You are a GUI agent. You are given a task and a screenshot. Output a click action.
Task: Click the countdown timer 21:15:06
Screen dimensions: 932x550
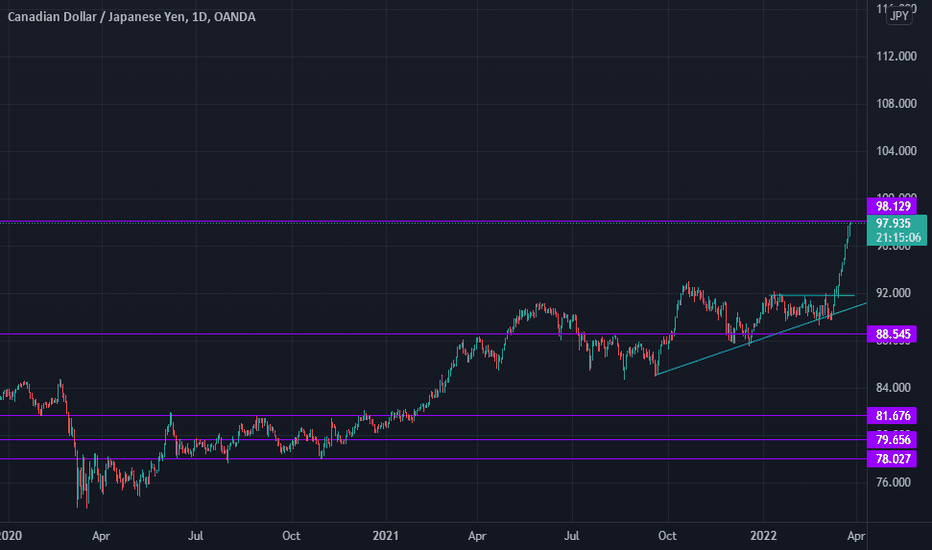(898, 238)
